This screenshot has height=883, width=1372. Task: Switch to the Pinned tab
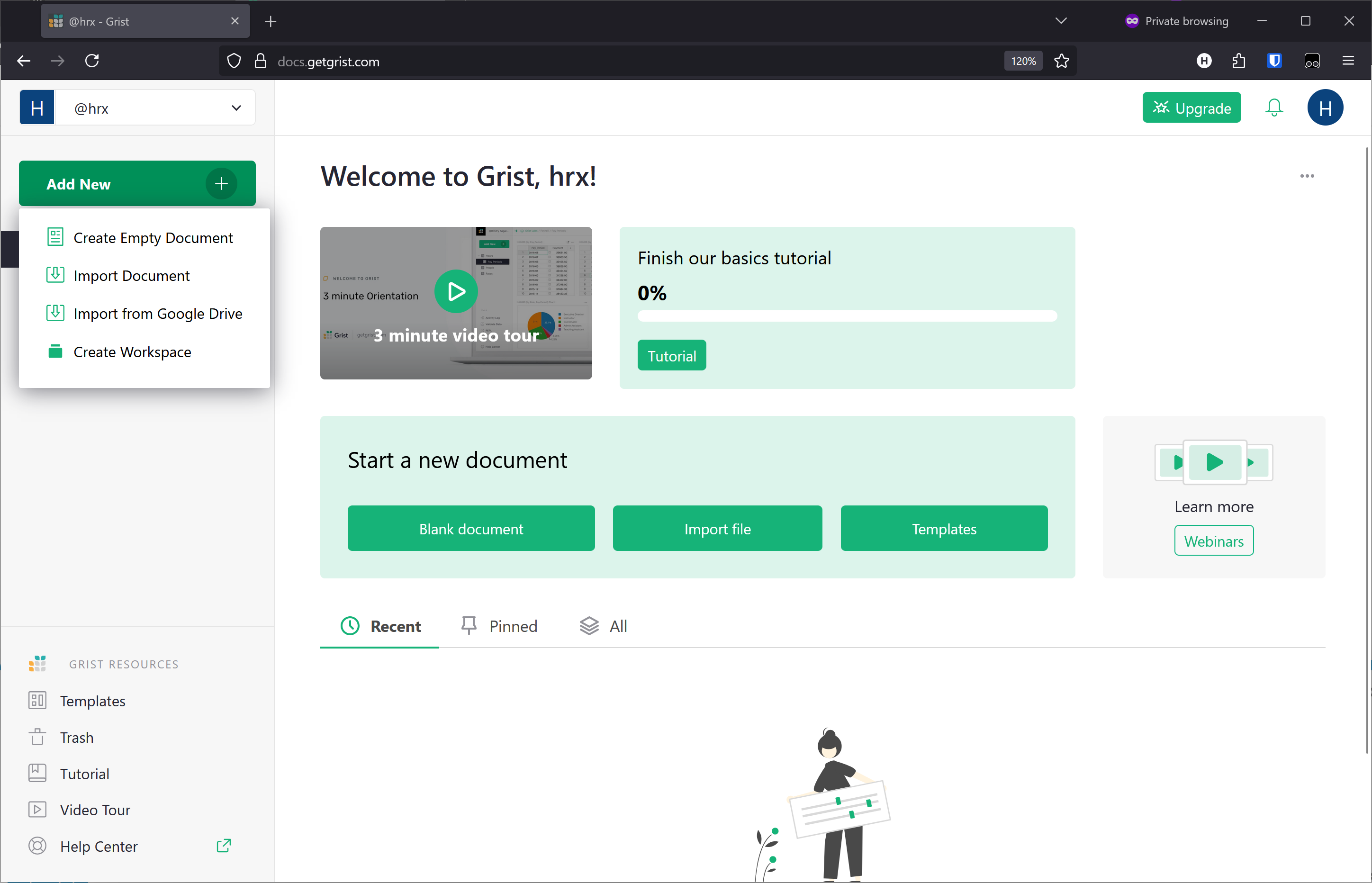[x=499, y=626]
